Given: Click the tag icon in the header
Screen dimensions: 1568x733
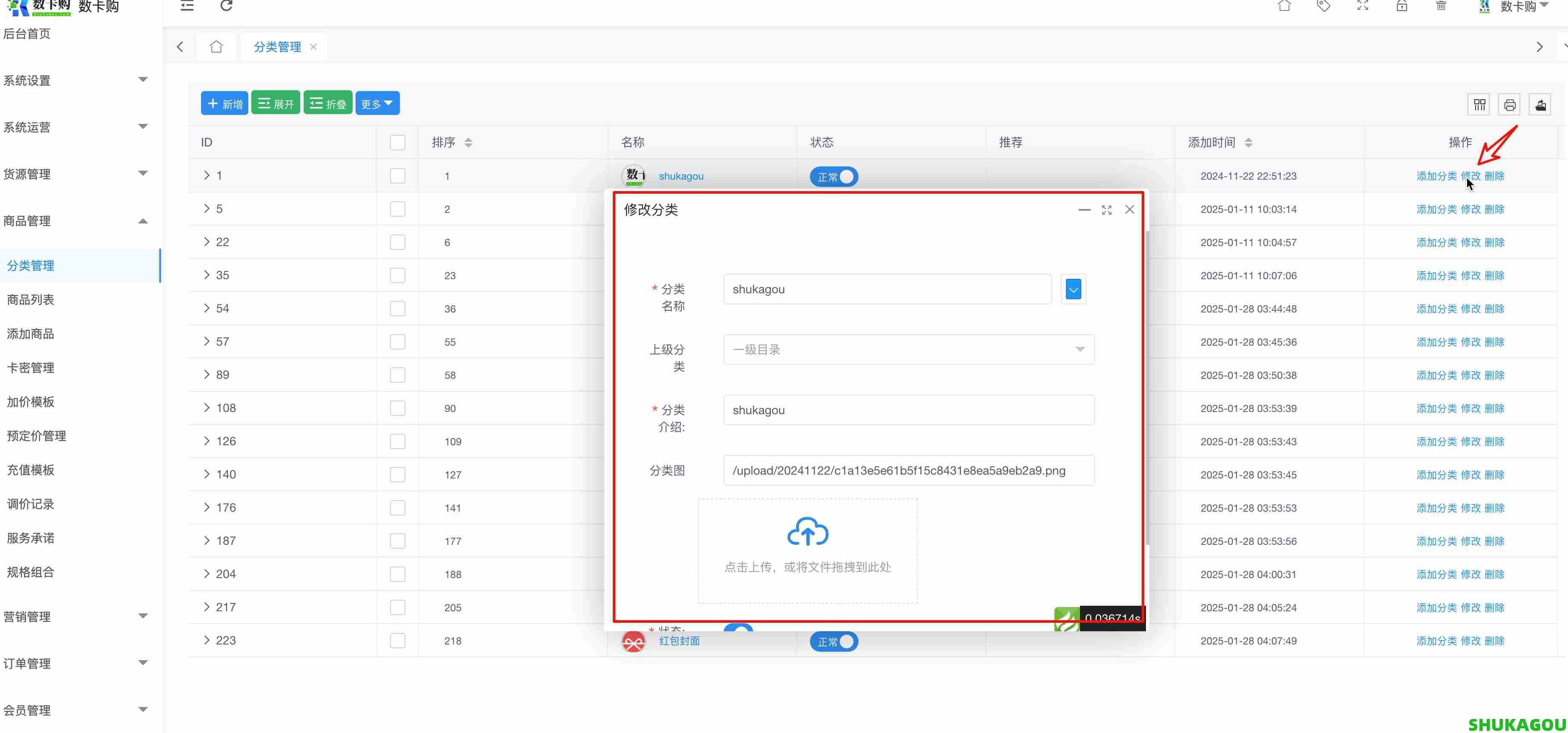Looking at the screenshot, I should (1323, 6).
